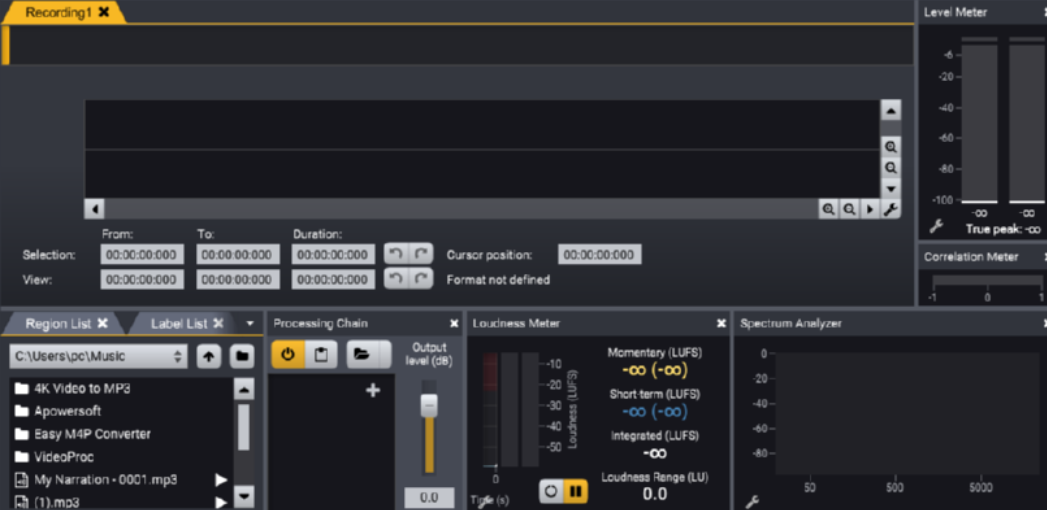1047x510 pixels.
Task: Click the file list scroll down arrow
Action: point(244,496)
